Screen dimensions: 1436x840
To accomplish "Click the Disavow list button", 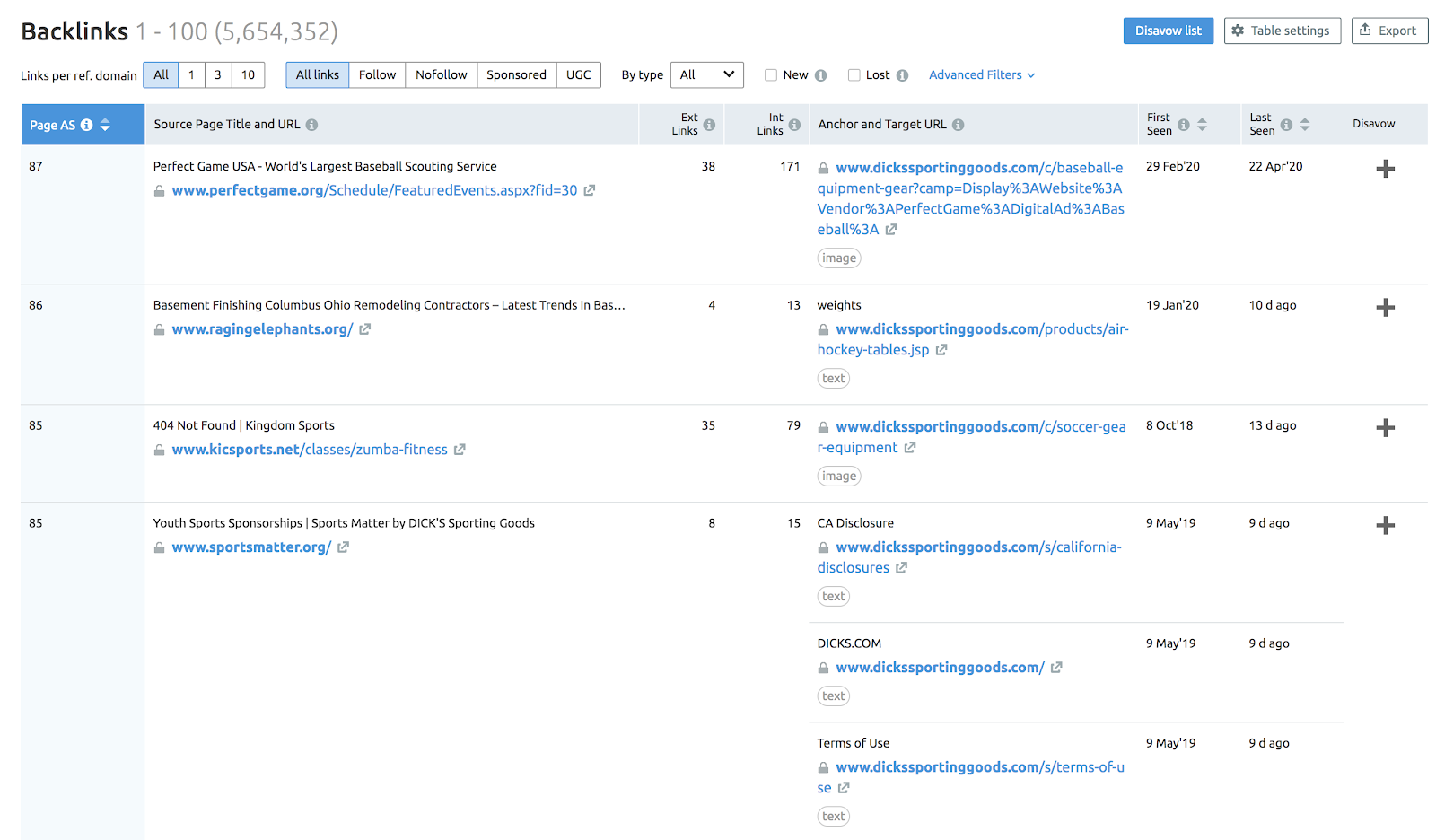I will pyautogui.click(x=1168, y=31).
